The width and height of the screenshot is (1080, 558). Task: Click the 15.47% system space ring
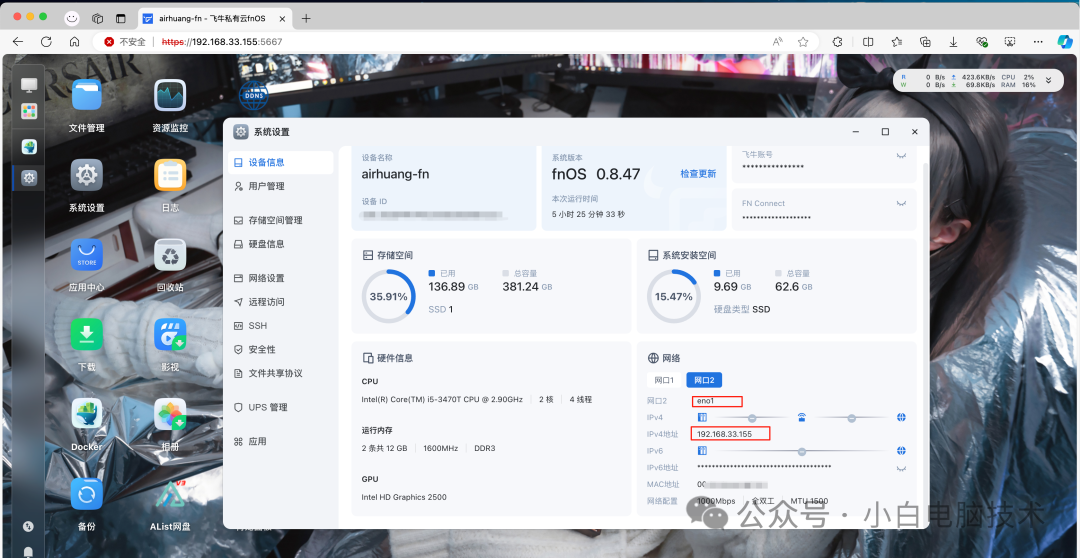(x=674, y=296)
